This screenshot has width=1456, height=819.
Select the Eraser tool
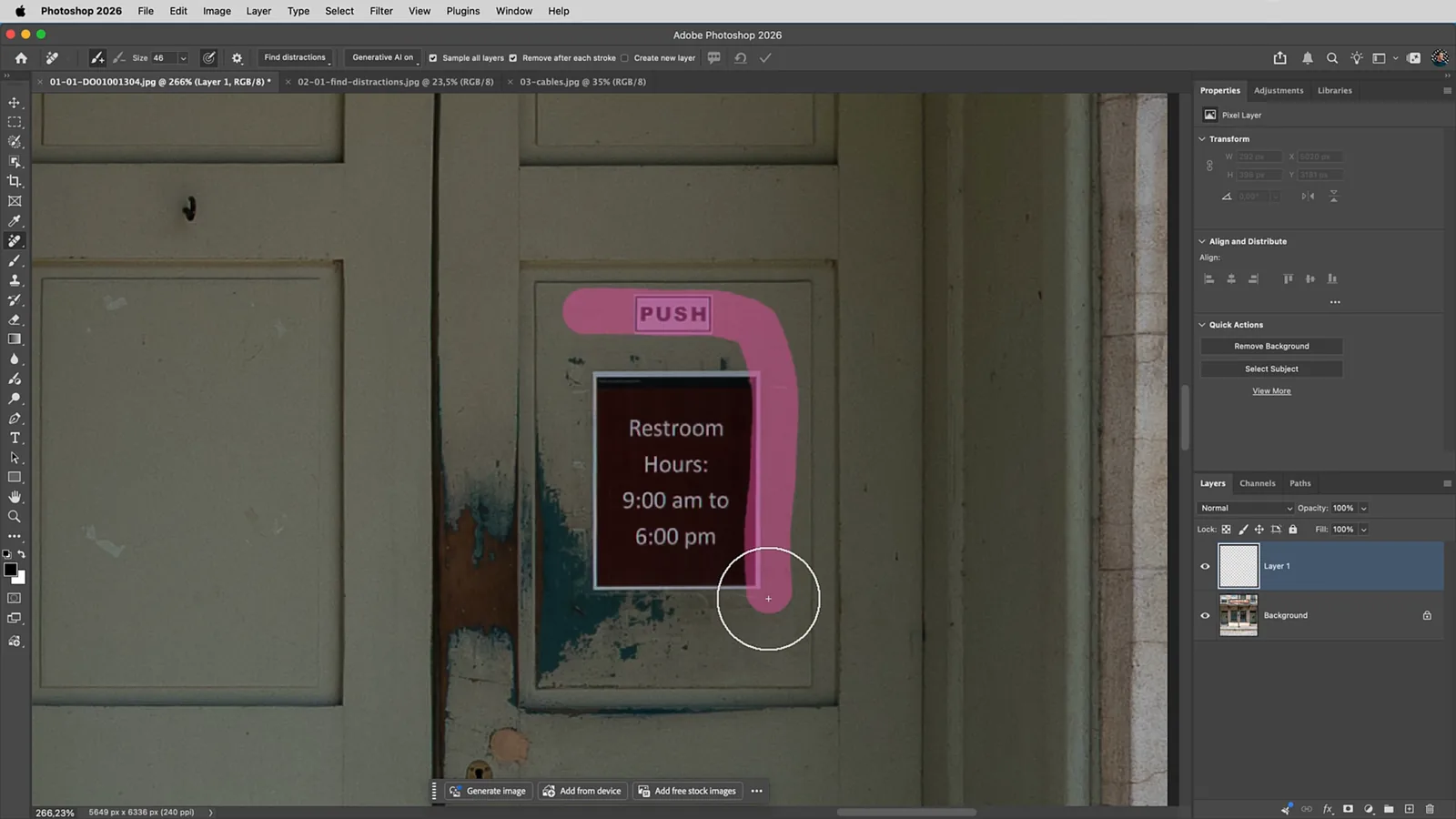pyautogui.click(x=15, y=319)
